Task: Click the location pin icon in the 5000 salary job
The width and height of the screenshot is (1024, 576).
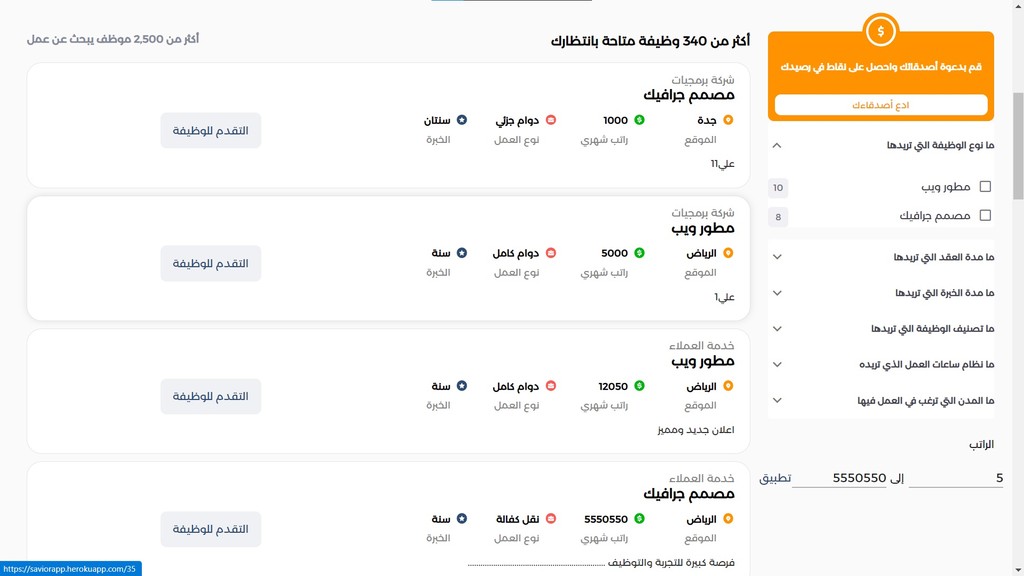Action: point(728,253)
